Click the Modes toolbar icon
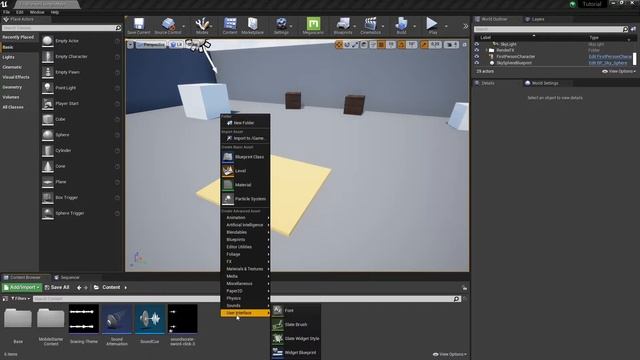 pyautogui.click(x=202, y=26)
